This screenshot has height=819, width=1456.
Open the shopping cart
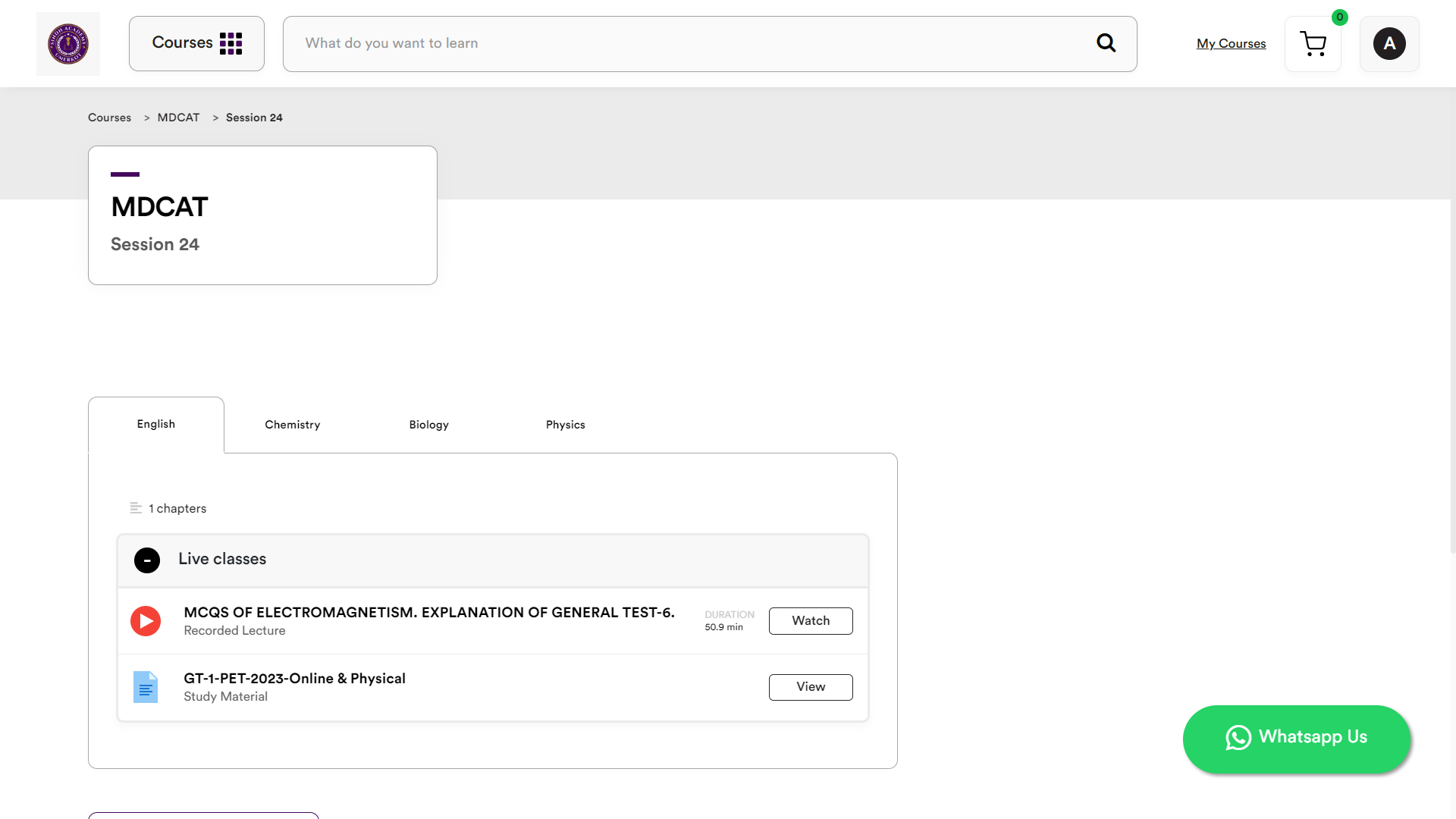point(1313,44)
